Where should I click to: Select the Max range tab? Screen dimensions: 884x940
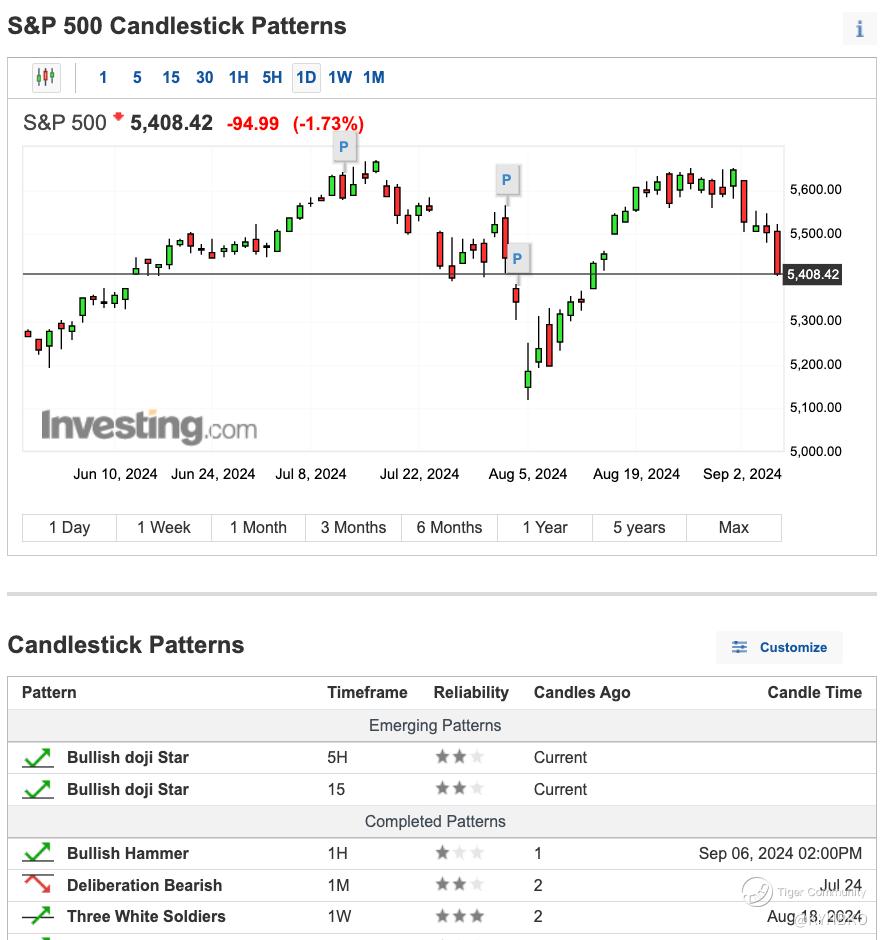(x=733, y=527)
